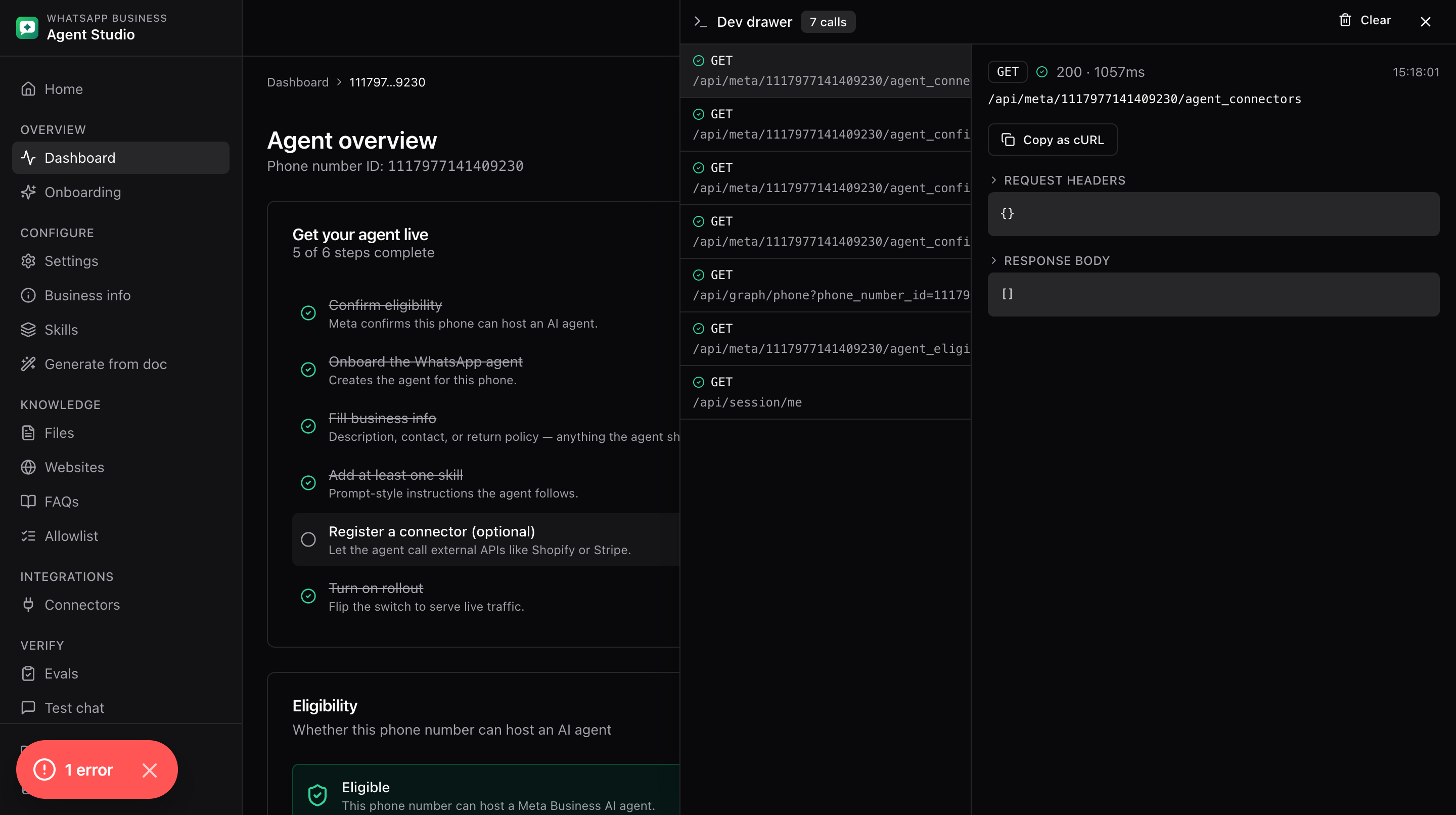Click the 7 calls badge
Screen dimensions: 1456x815
point(828,22)
